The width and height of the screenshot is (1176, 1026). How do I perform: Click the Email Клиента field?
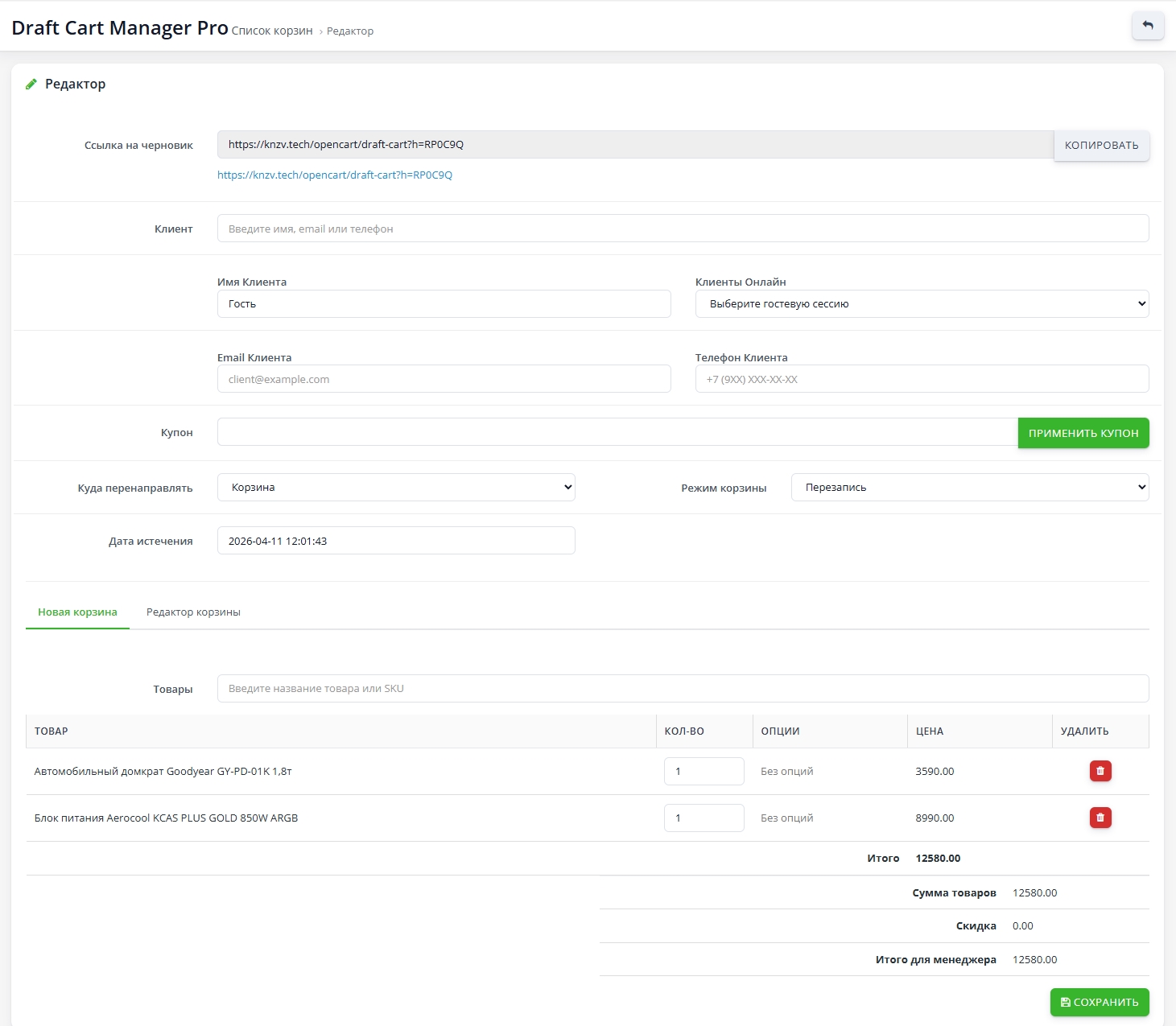click(444, 379)
